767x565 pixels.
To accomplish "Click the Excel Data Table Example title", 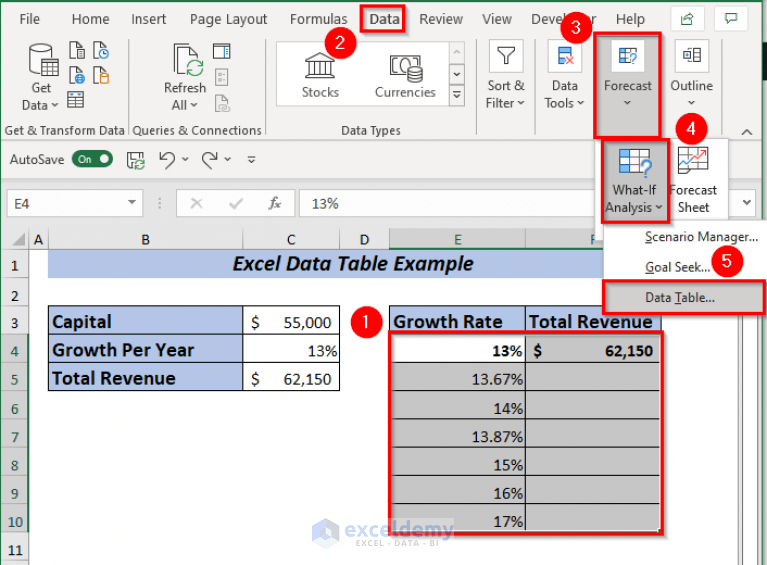I will tap(353, 264).
